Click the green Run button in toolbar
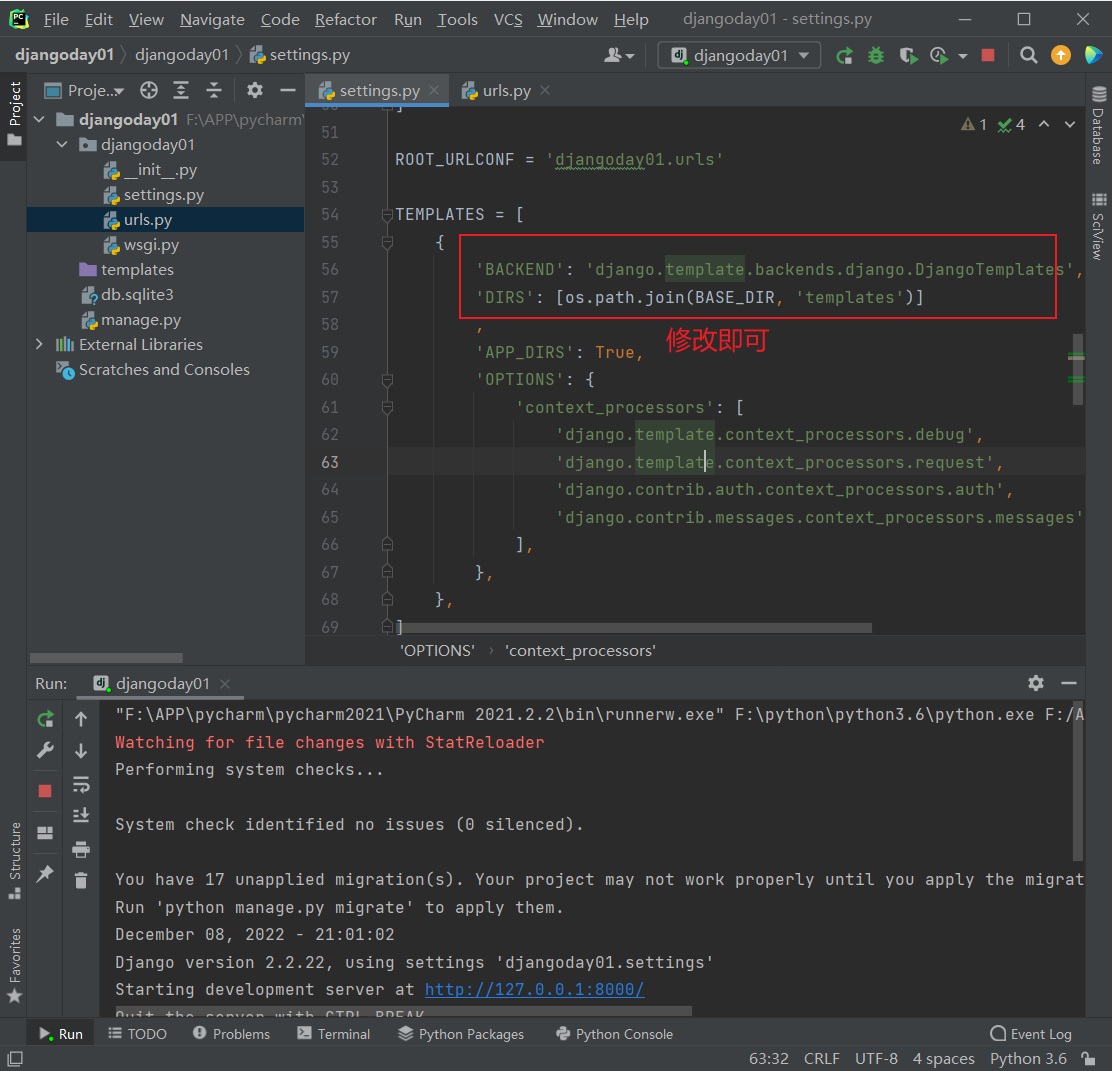This screenshot has height=1071, width=1112. click(845, 56)
